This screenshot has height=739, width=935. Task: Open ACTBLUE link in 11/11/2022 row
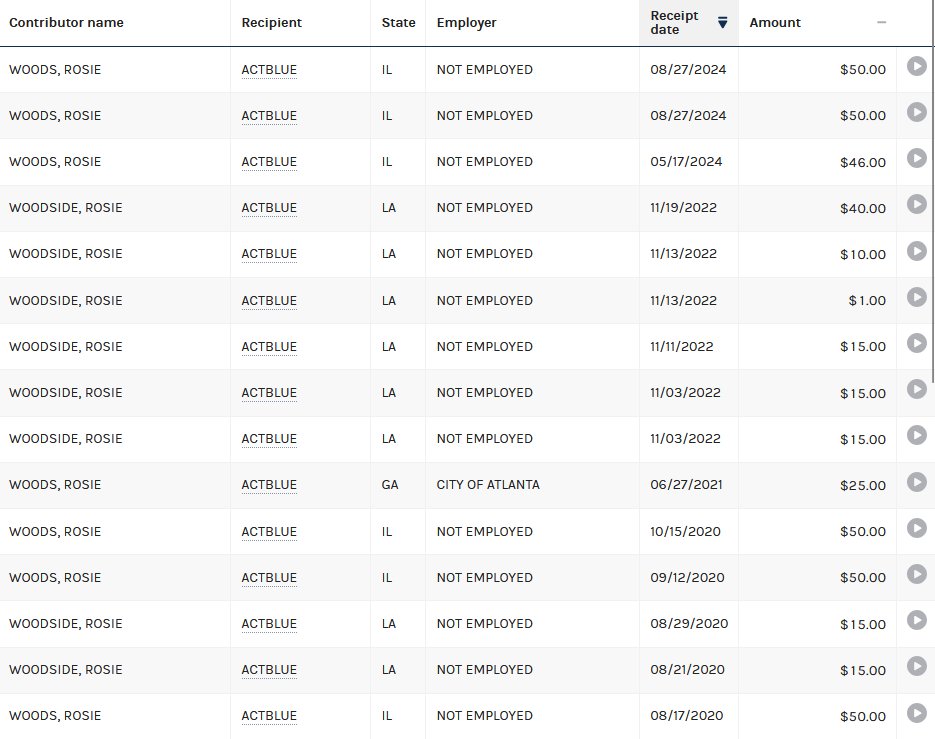tap(269, 347)
